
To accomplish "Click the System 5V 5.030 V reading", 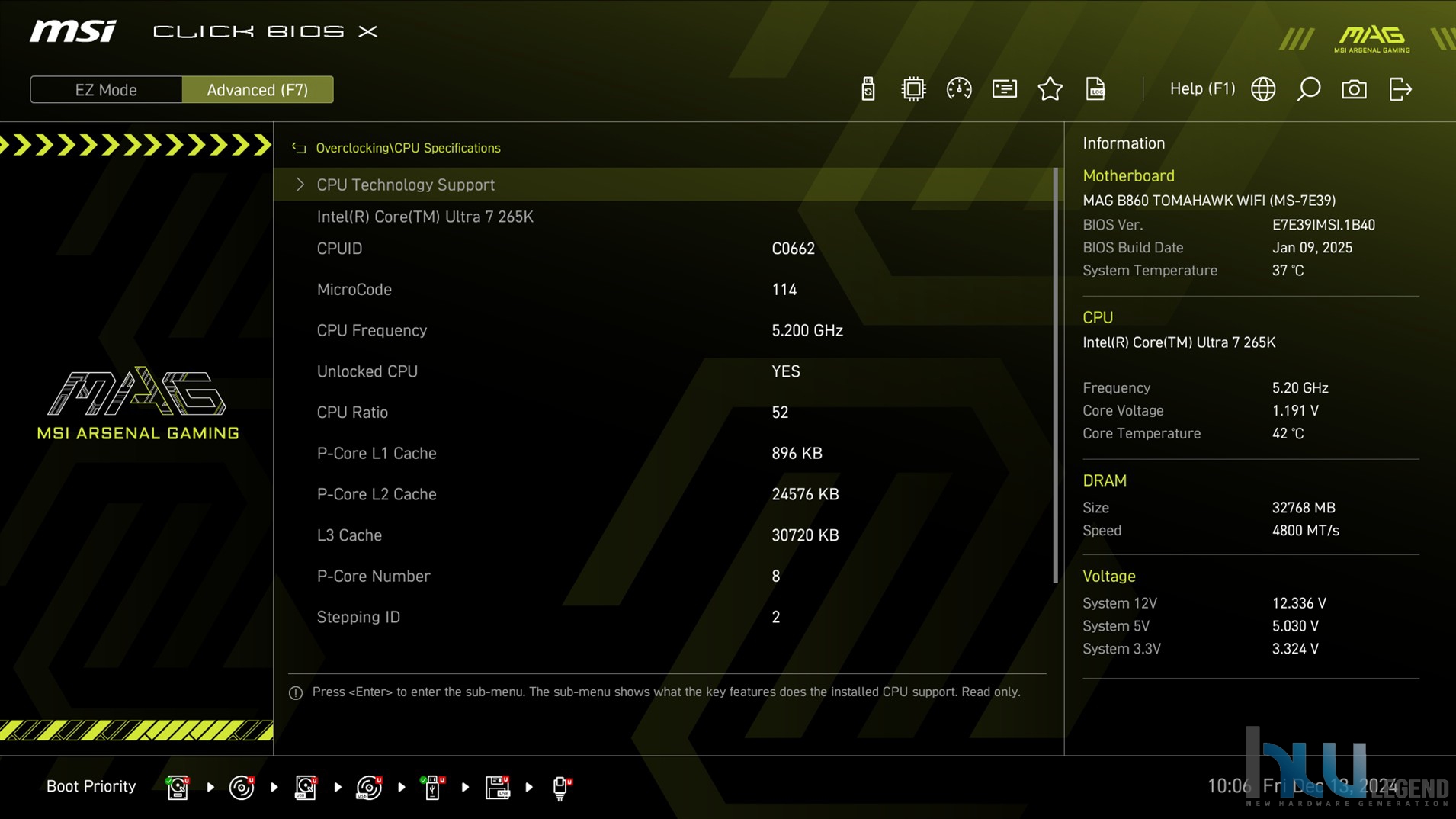I will 1295,626.
